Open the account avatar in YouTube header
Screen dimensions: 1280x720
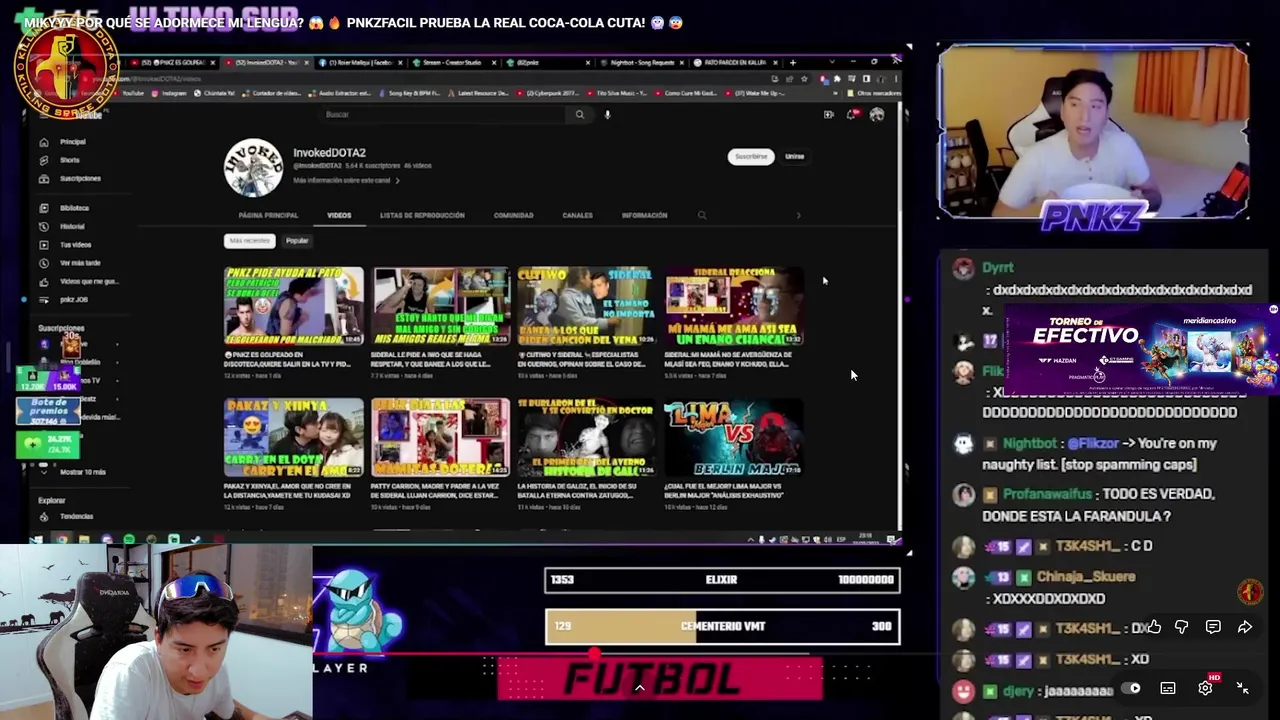pos(877,115)
